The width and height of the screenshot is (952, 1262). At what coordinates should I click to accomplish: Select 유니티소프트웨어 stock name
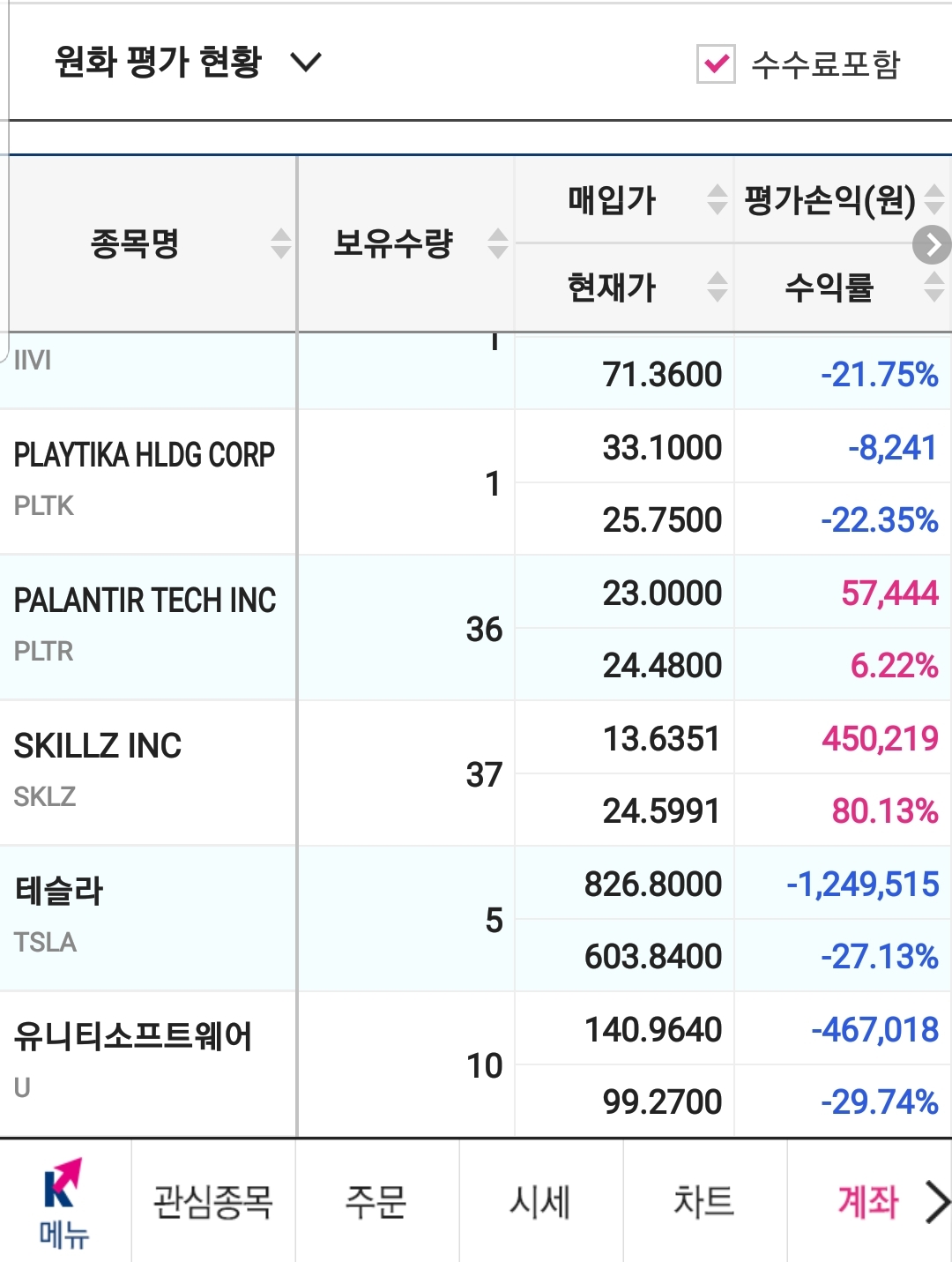coord(133,1036)
